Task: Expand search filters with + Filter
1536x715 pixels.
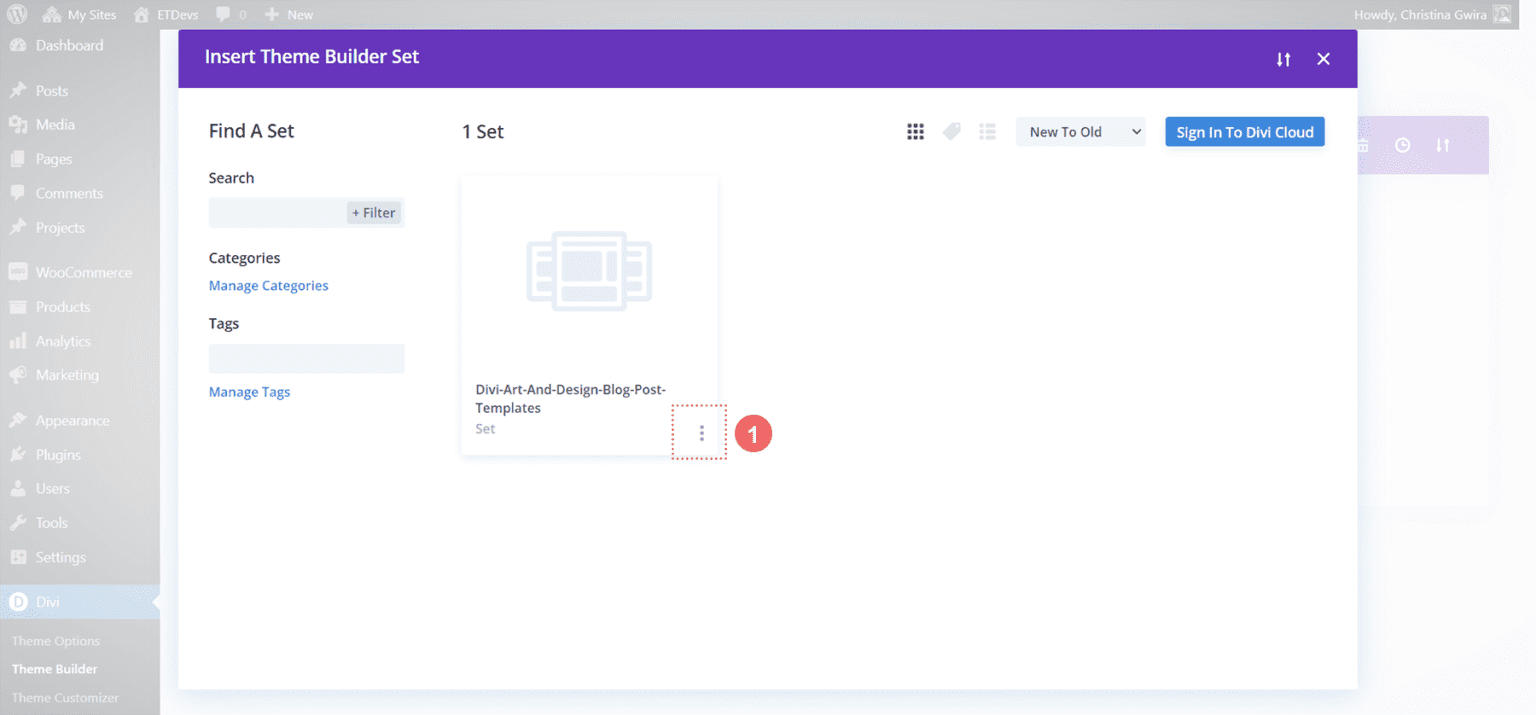Action: (x=373, y=212)
